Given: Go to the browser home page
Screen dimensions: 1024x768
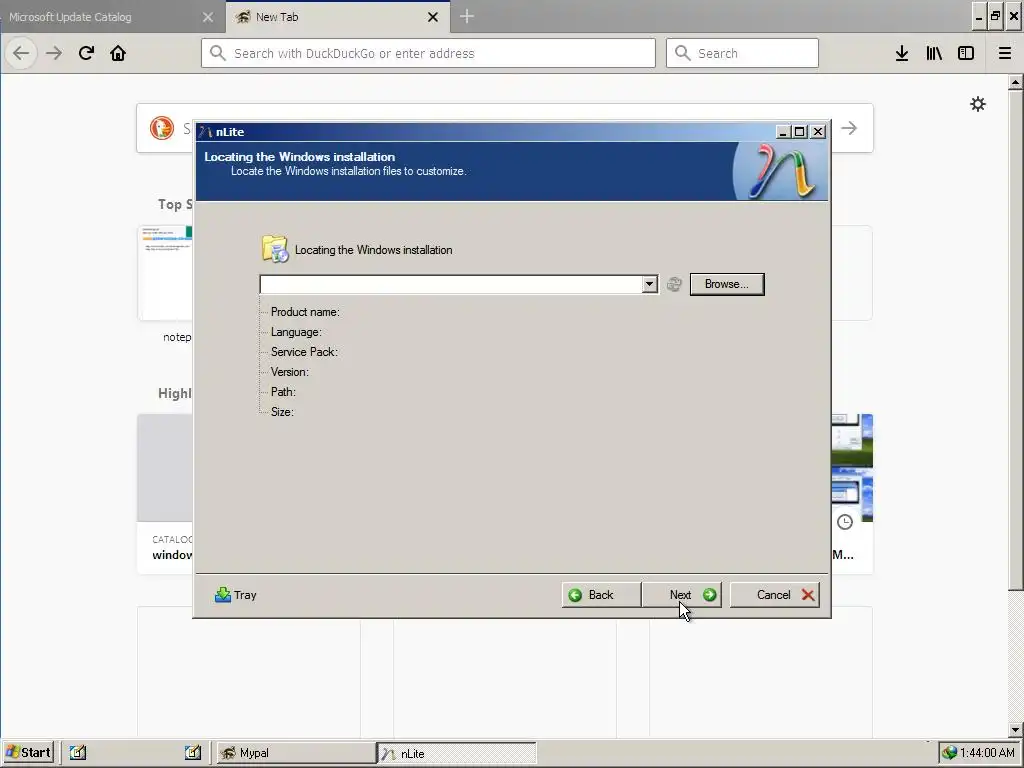Looking at the screenshot, I should 118,53.
